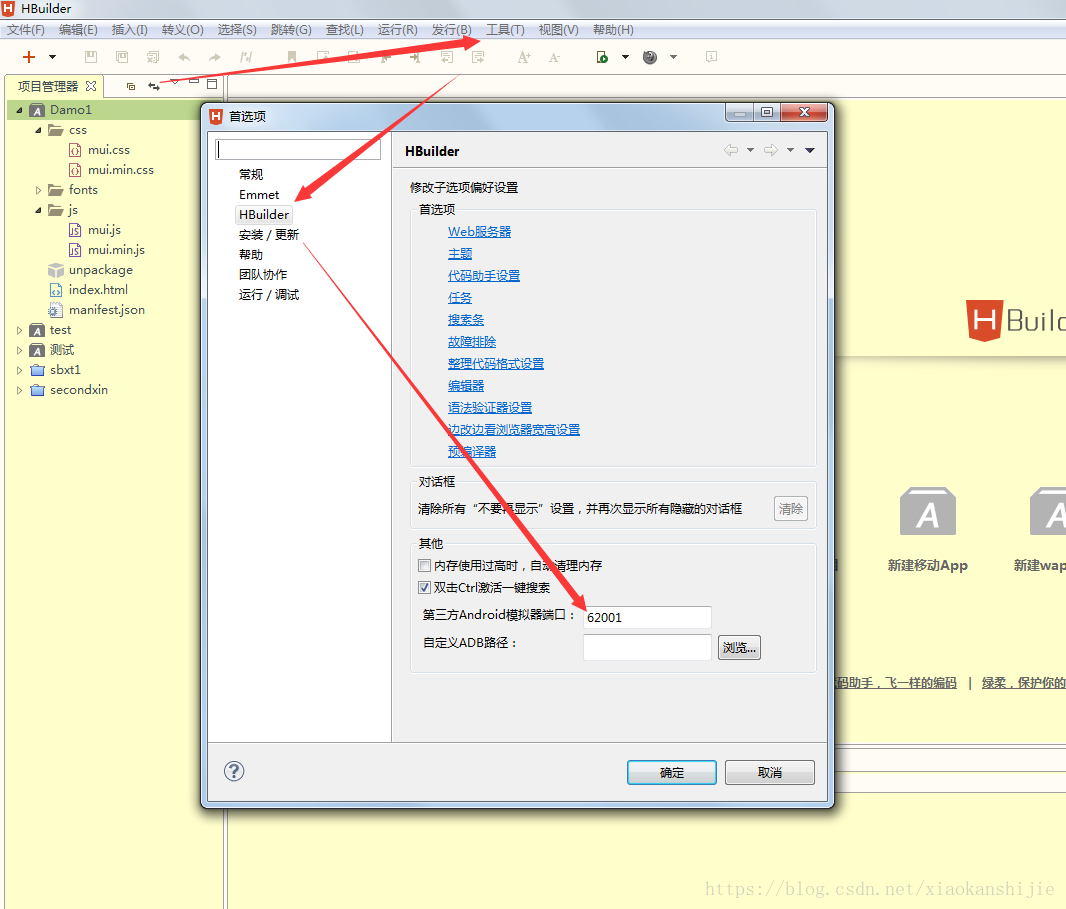Open the 帮助(H) menu
The height and width of the screenshot is (909, 1066).
[613, 30]
